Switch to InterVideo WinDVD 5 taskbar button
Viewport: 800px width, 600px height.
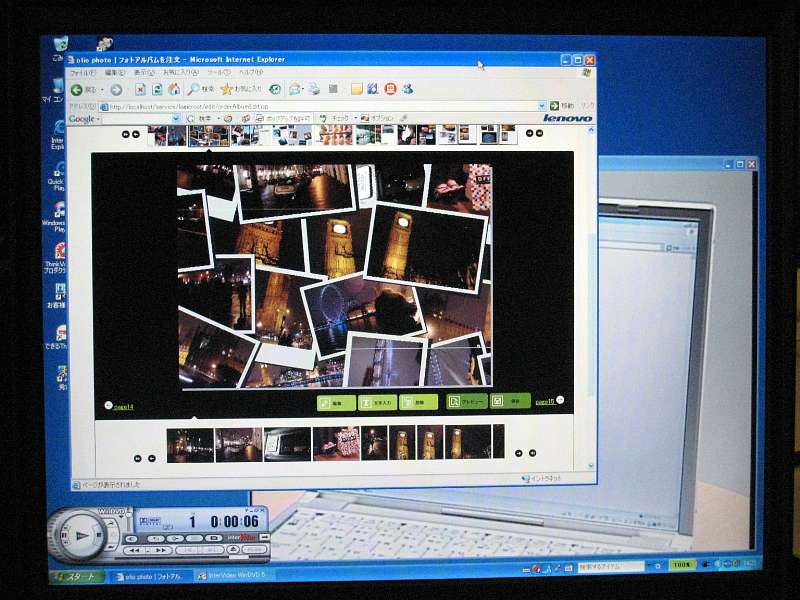233,576
